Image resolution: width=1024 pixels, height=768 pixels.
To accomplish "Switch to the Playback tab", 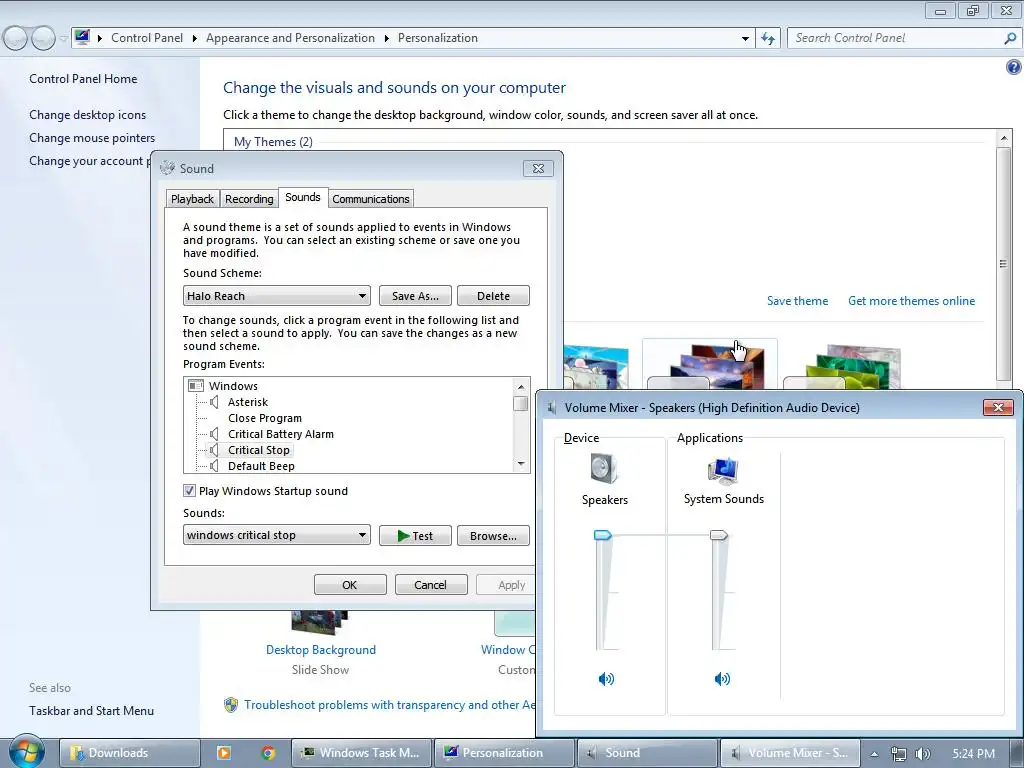I will click(192, 199).
